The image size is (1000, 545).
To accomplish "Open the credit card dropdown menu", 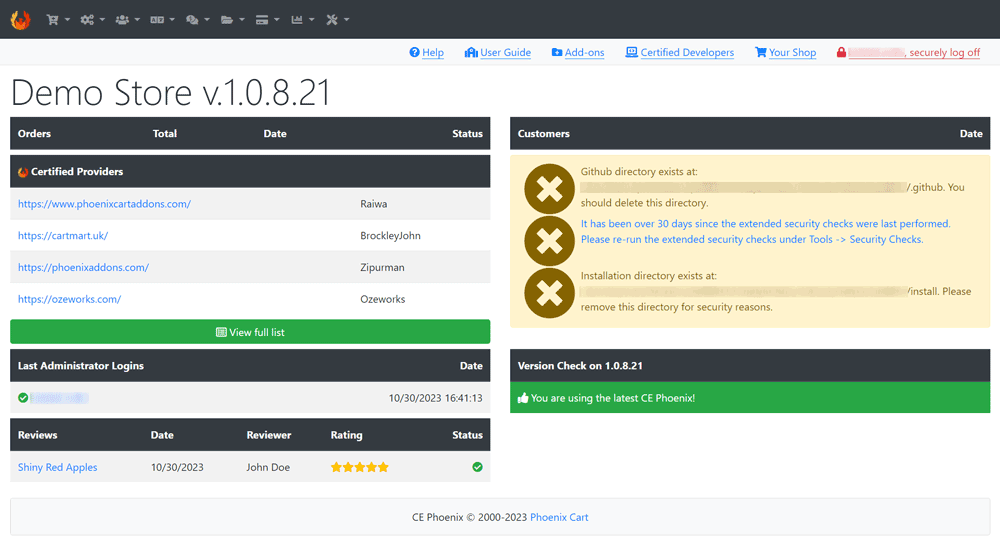I will click(x=267, y=20).
